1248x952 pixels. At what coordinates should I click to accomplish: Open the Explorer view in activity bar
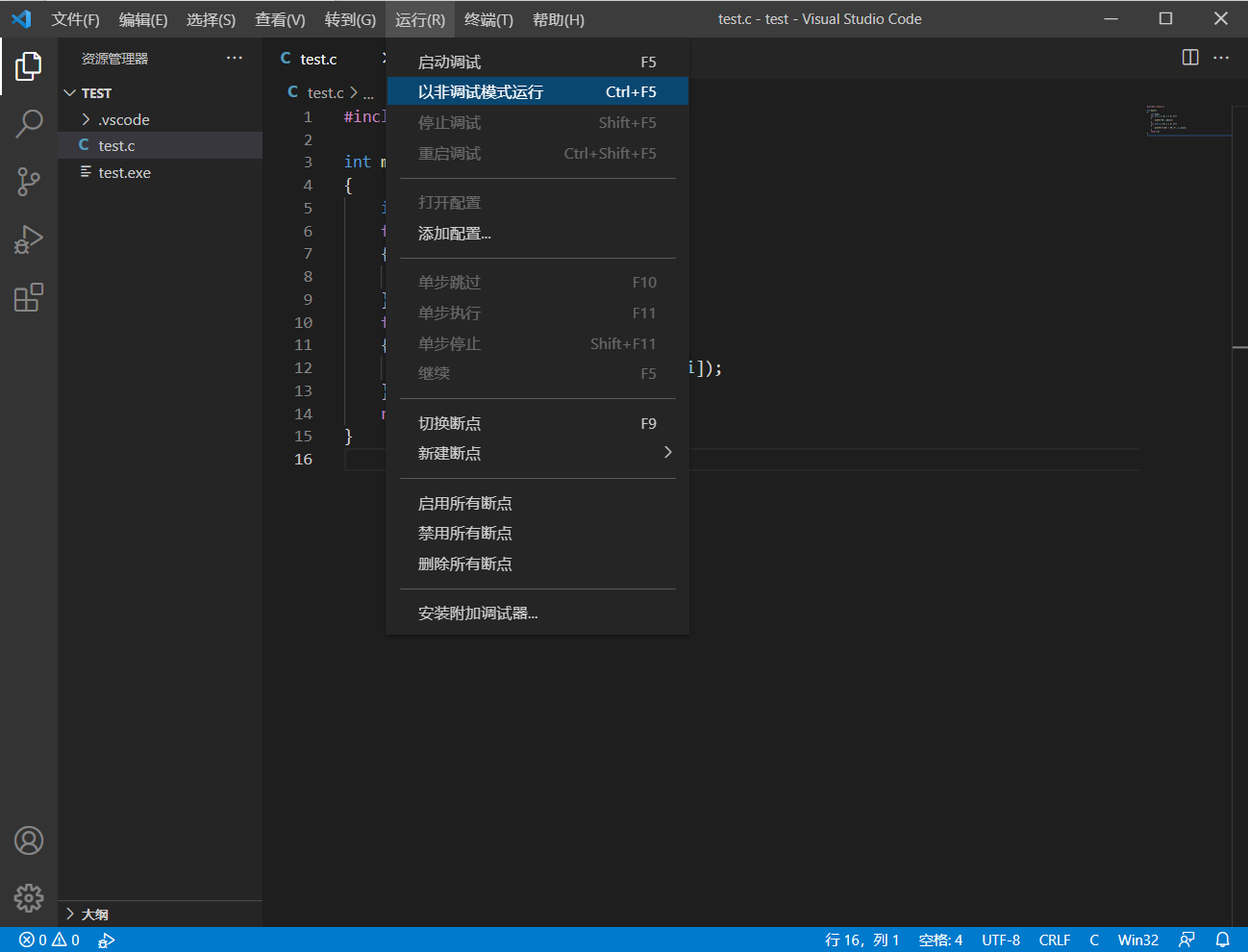pos(29,66)
